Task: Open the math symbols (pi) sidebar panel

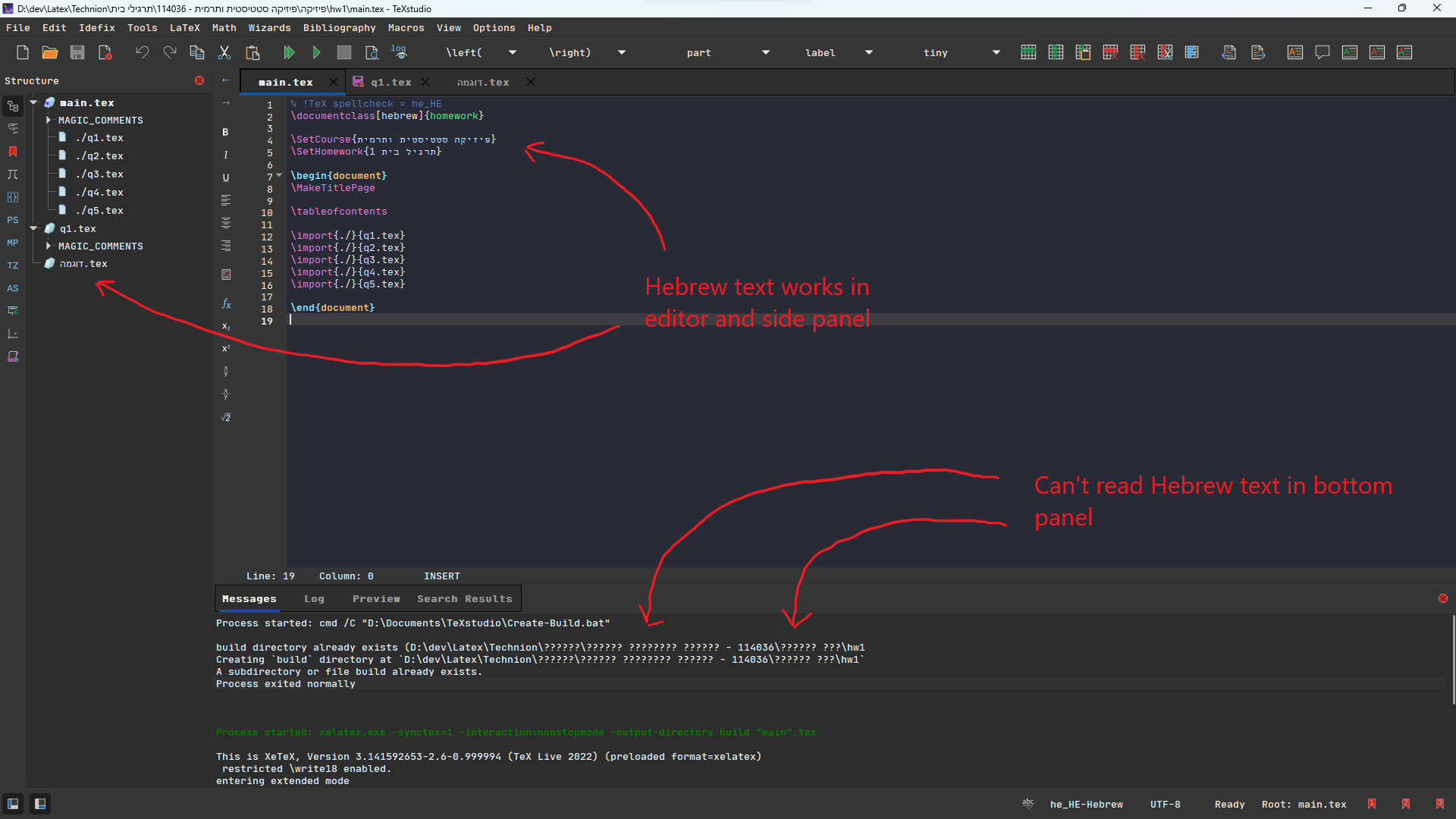Action: 12,174
